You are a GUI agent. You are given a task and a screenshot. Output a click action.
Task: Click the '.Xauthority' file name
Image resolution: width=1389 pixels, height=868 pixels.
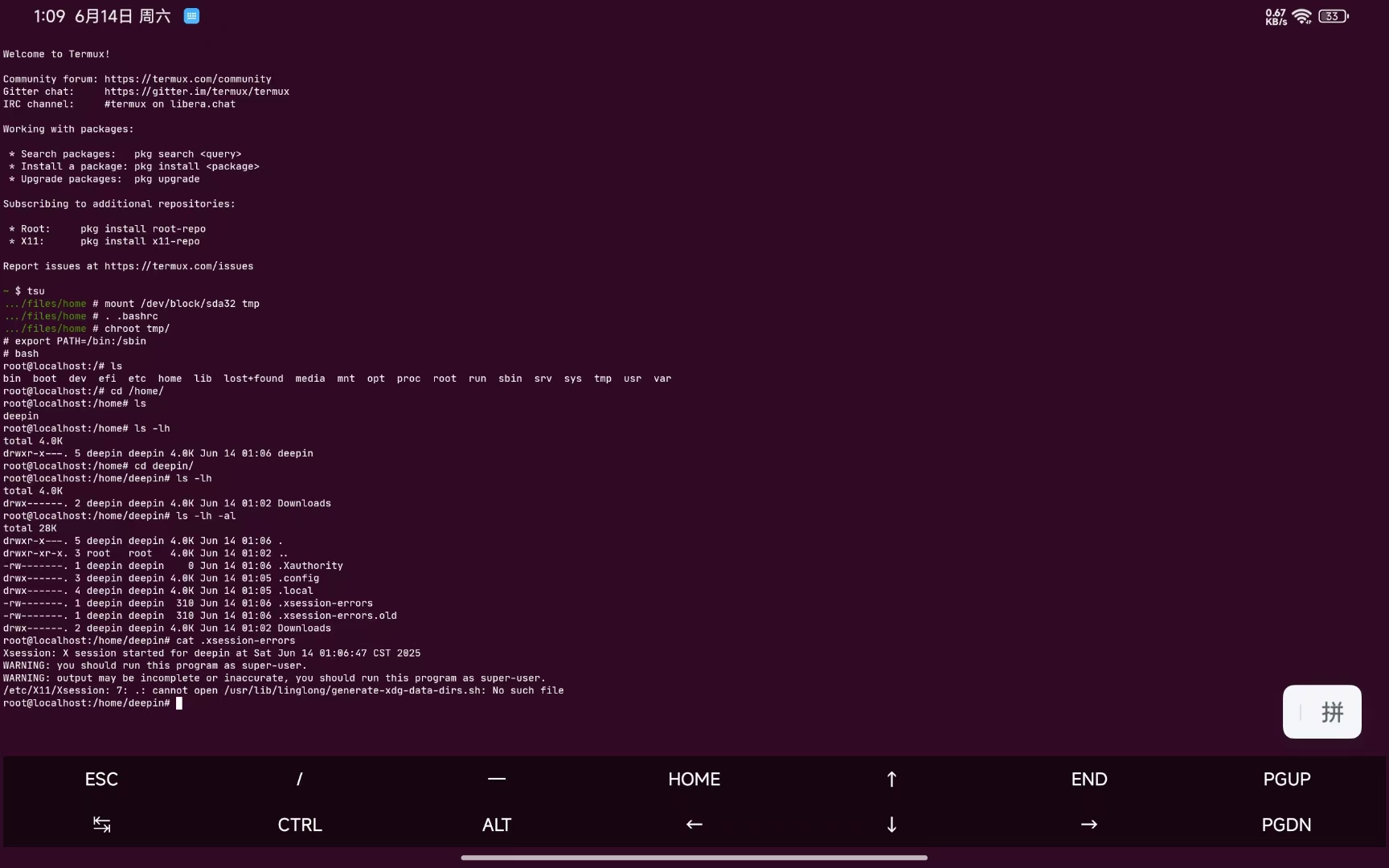coord(310,566)
